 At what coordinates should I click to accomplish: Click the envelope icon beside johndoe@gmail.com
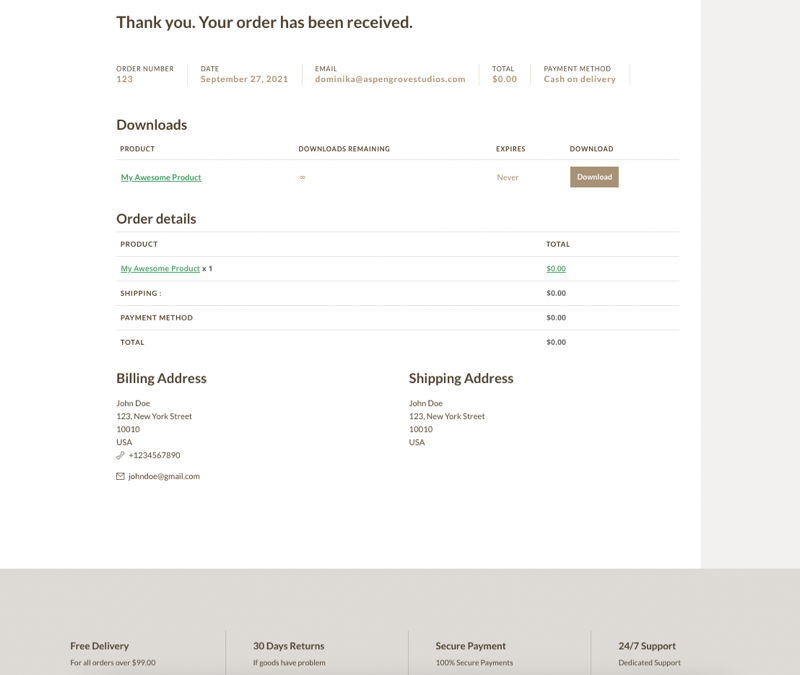(x=121, y=476)
